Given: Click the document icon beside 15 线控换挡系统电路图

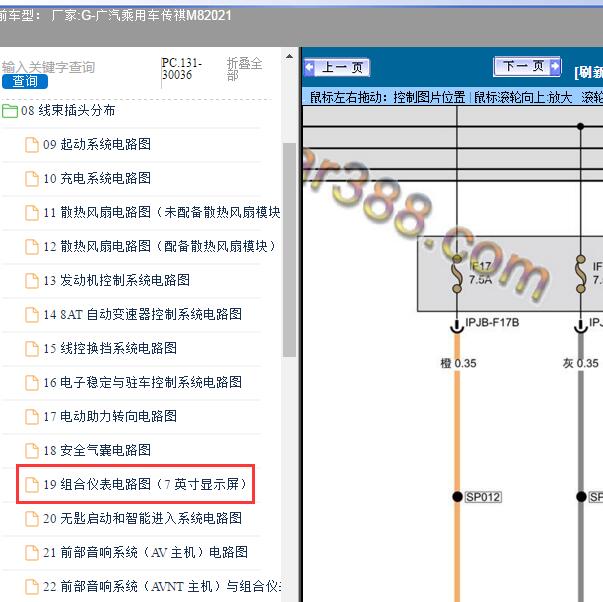Looking at the screenshot, I should 32,349.
